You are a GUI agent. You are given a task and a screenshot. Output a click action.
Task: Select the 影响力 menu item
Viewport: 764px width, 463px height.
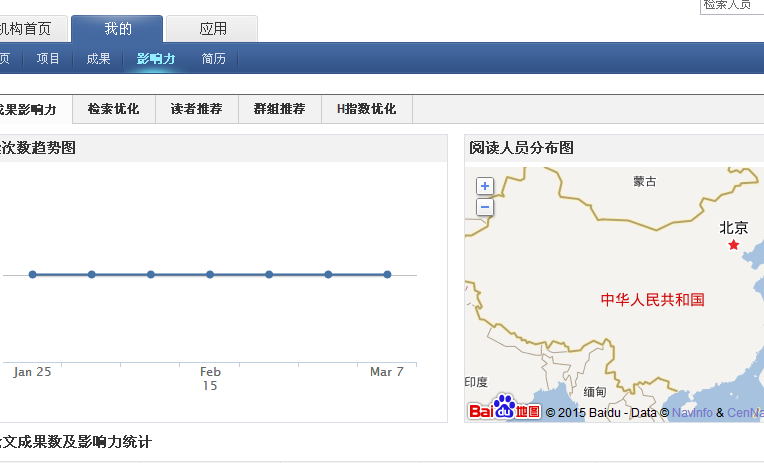tap(155, 58)
